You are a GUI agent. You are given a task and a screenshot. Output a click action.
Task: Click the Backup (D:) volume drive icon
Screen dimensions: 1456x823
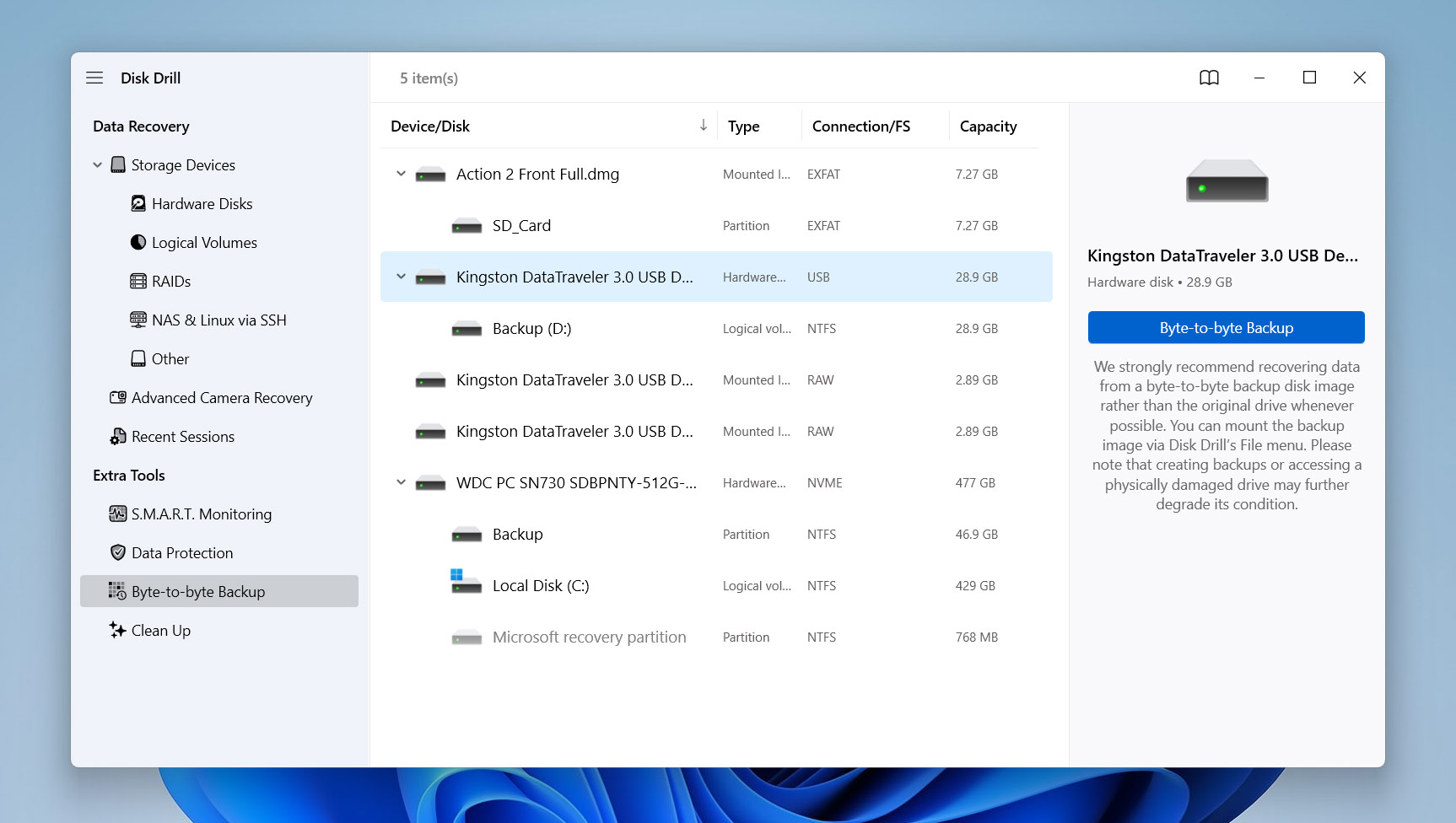(x=466, y=329)
